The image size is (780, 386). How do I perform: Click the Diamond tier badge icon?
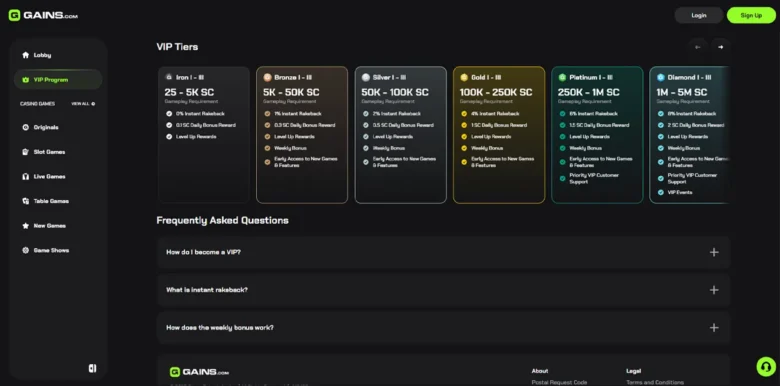pyautogui.click(x=661, y=77)
